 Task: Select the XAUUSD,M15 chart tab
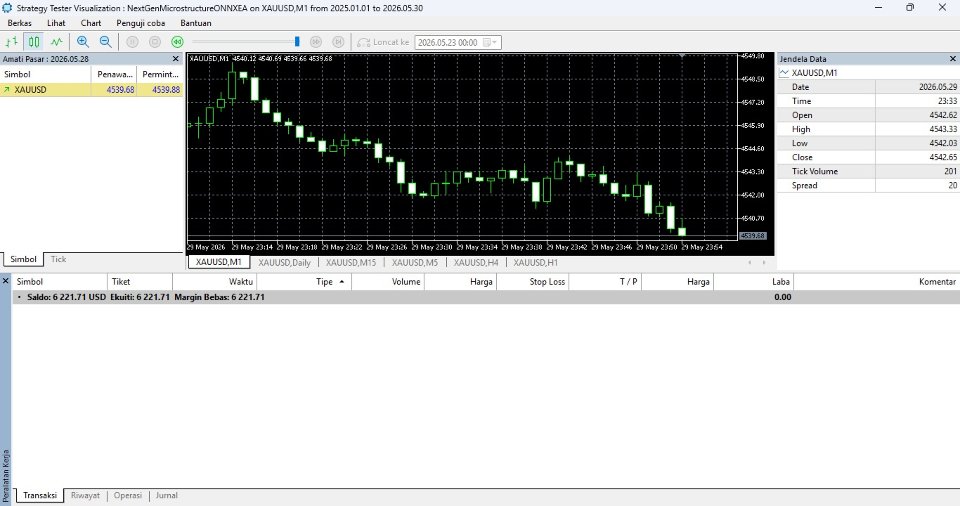(x=351, y=262)
